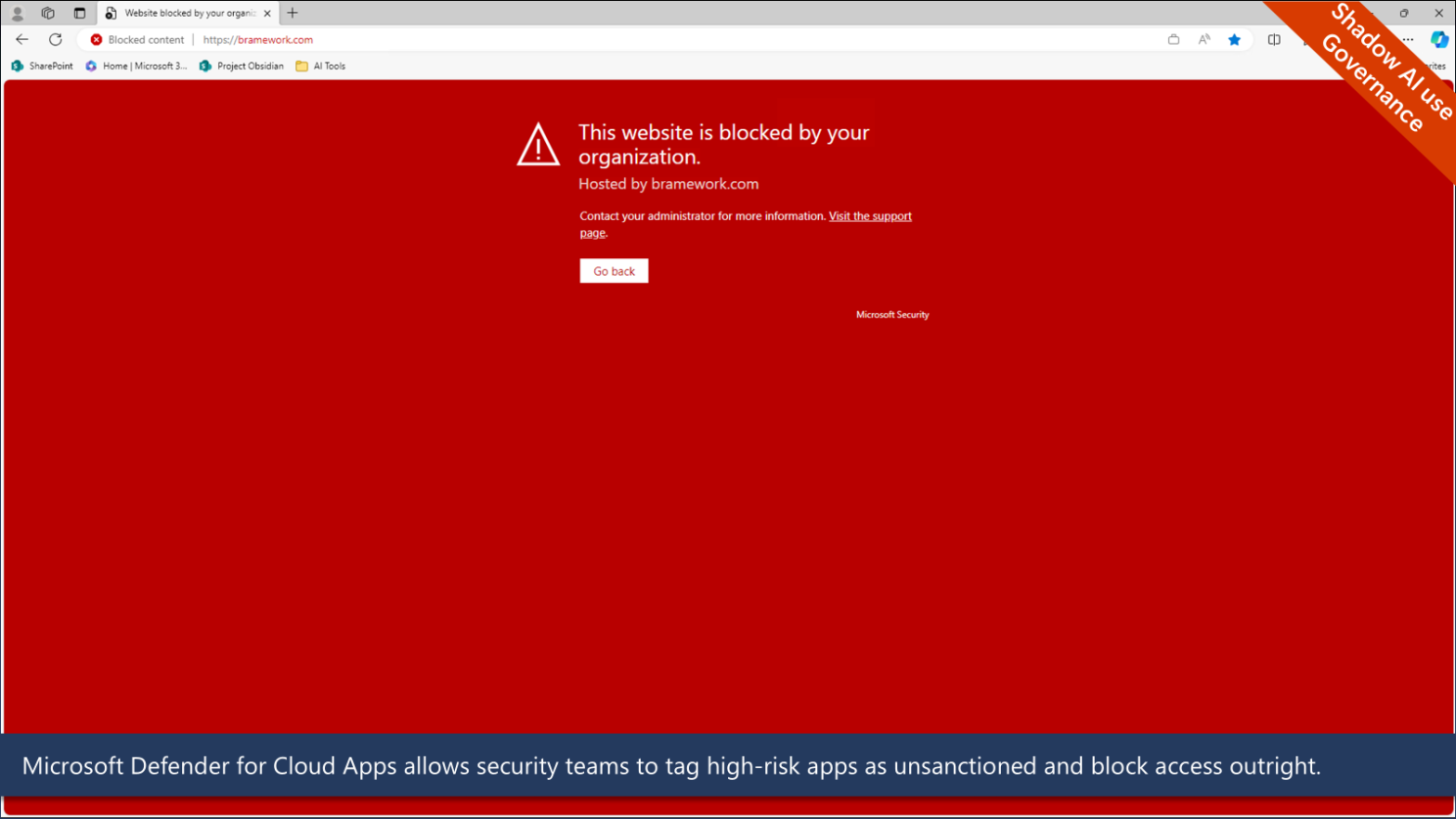Click the workspaces icon beside the profile
The width and height of the screenshot is (1456, 819).
[47, 13]
